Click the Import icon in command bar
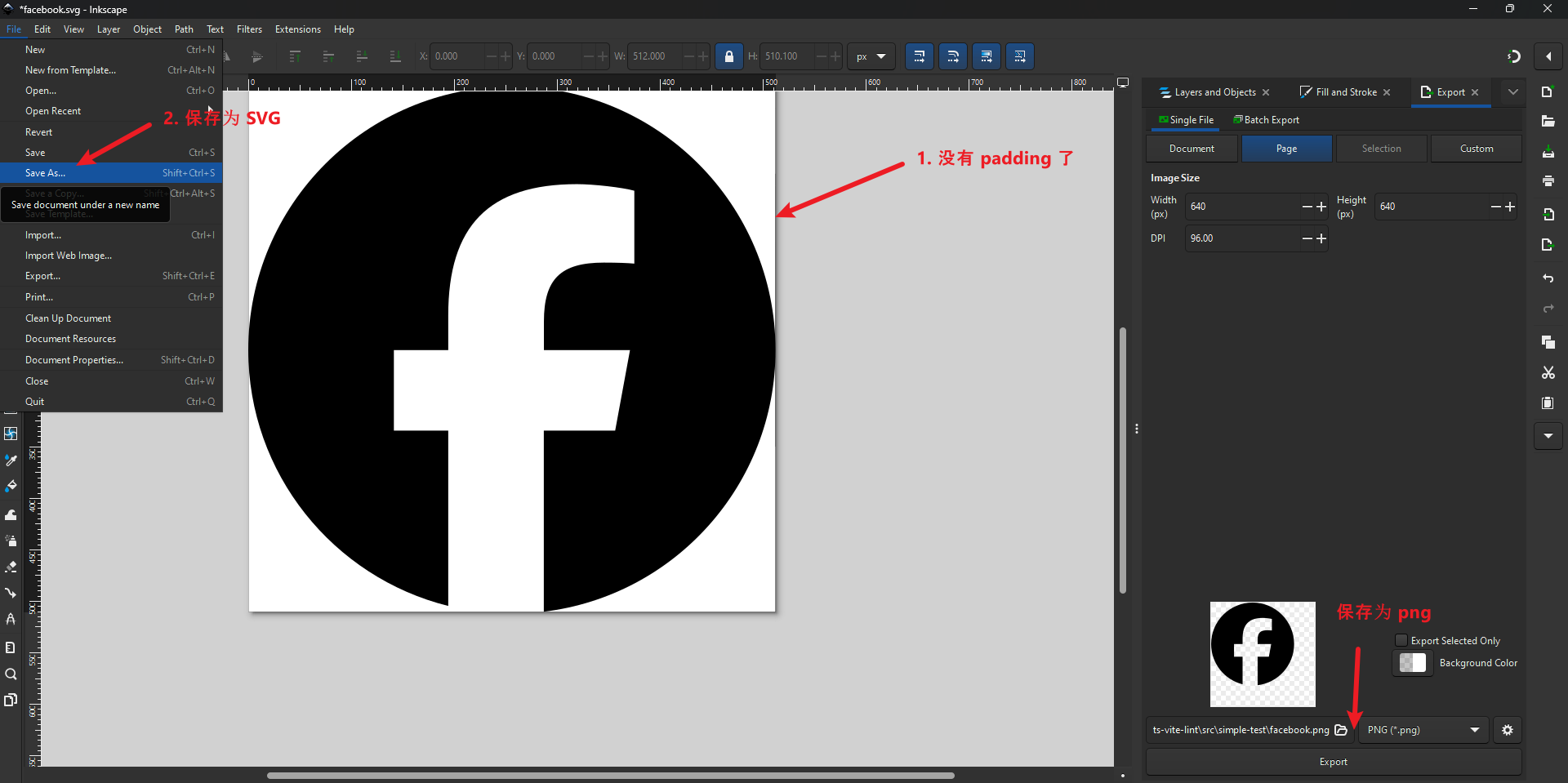Screen dimensions: 1568x783 [x=1548, y=215]
